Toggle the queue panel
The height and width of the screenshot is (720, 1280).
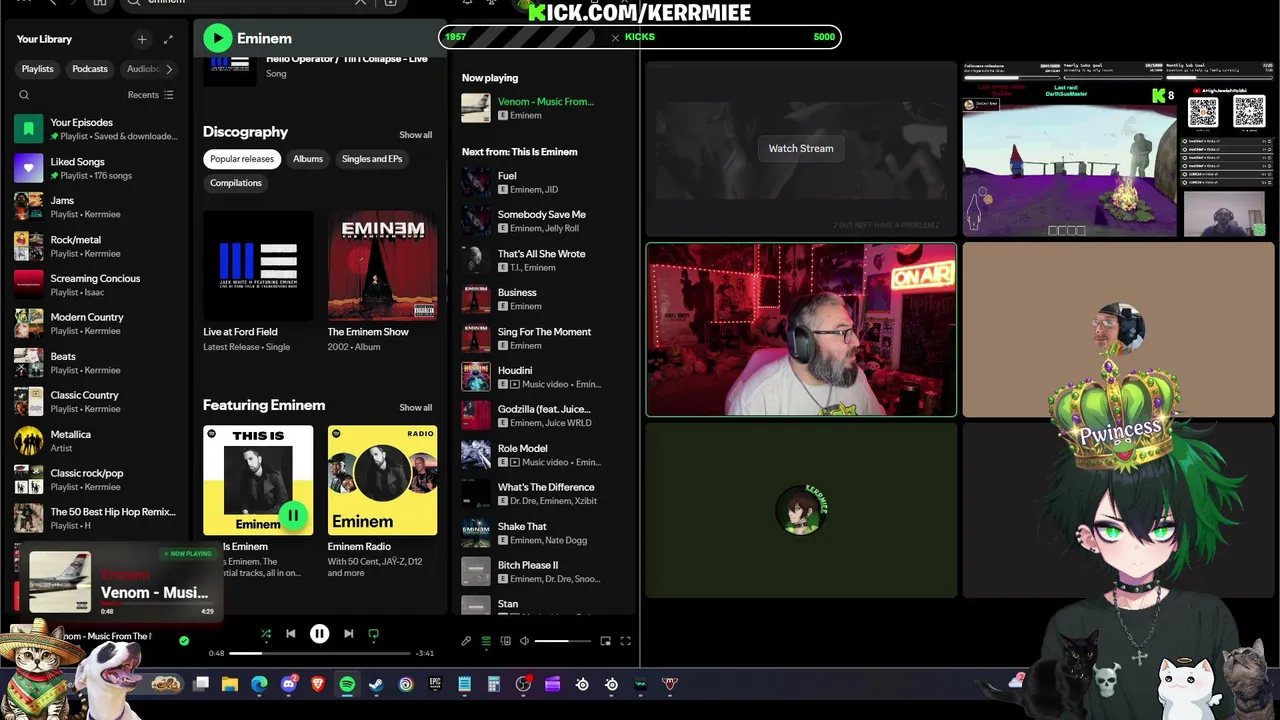click(x=486, y=641)
